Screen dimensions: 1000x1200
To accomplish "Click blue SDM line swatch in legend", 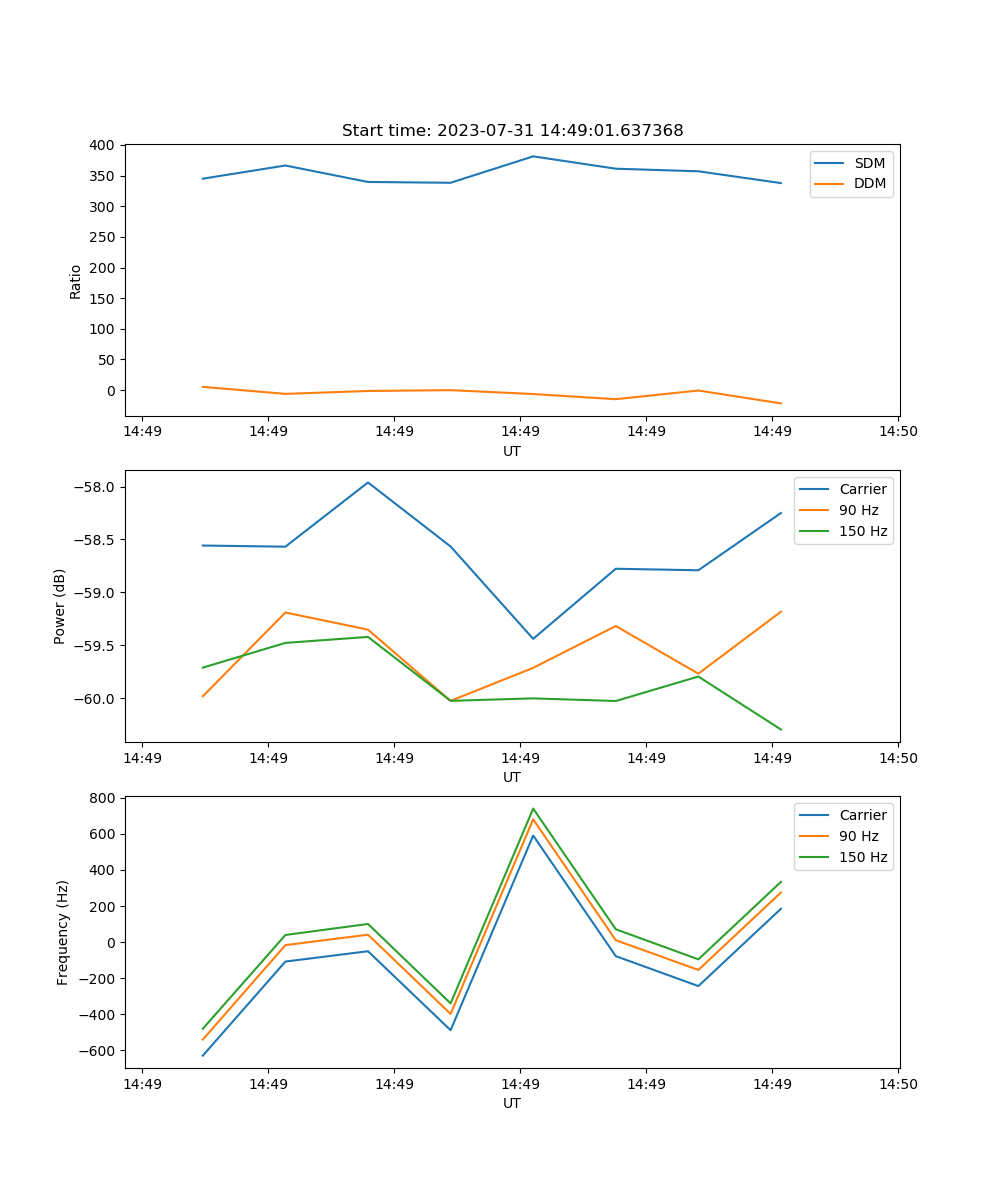I will tap(831, 163).
